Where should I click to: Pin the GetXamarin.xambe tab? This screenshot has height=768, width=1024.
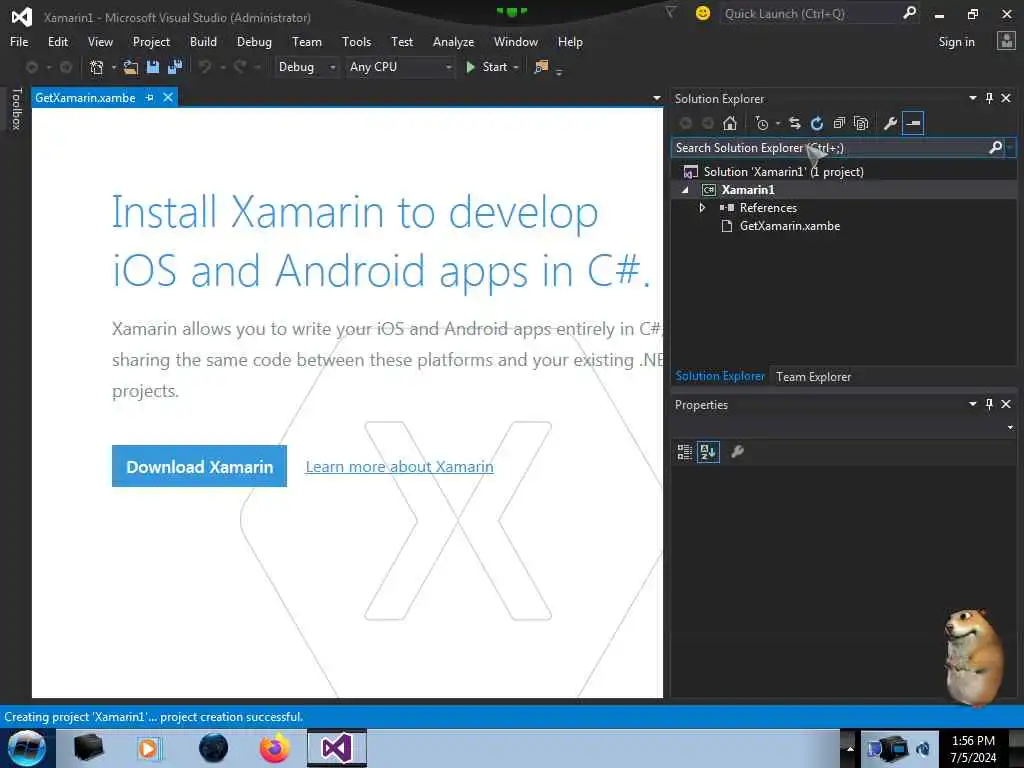(150, 97)
